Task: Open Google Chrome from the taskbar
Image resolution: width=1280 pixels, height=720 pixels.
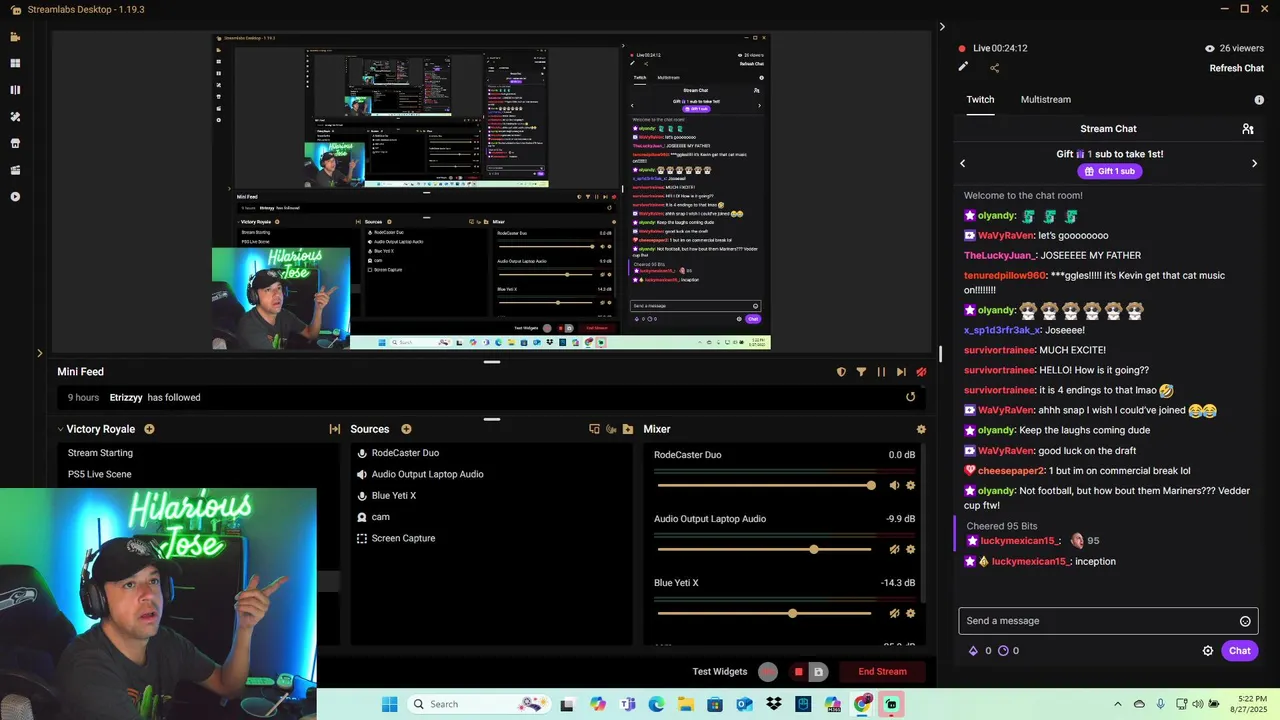Action: click(862, 704)
